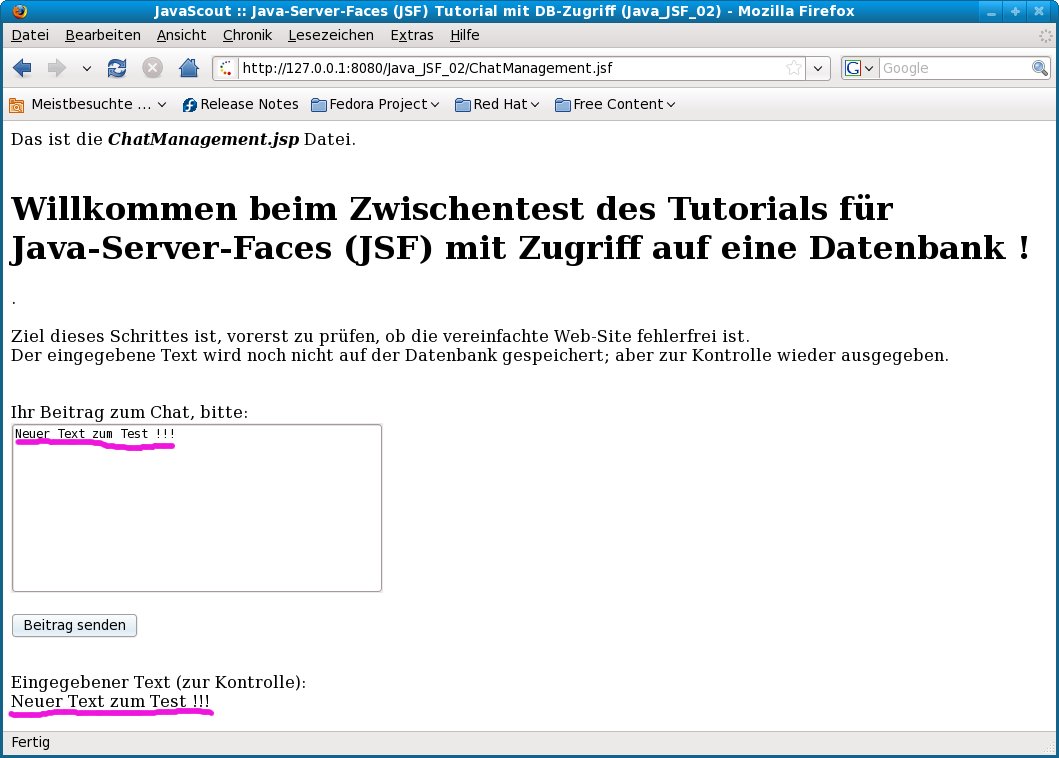
Task: Click inside the chat message text area
Action: coord(197,510)
